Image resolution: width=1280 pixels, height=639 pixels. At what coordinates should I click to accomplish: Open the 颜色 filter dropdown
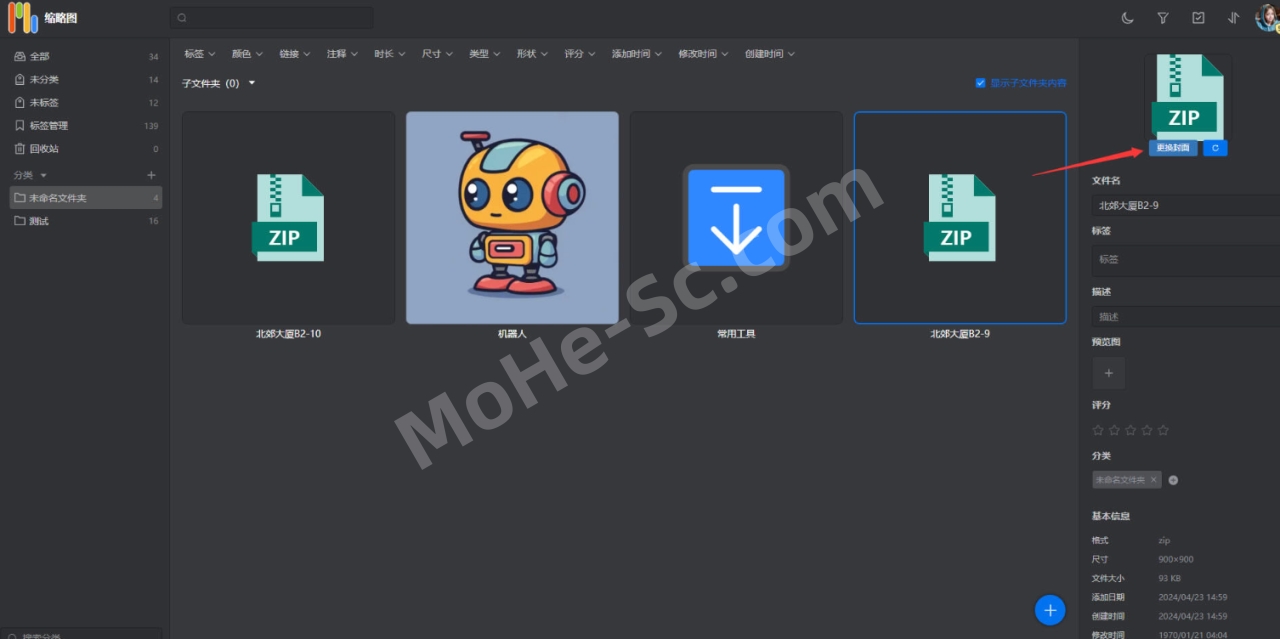(x=247, y=54)
